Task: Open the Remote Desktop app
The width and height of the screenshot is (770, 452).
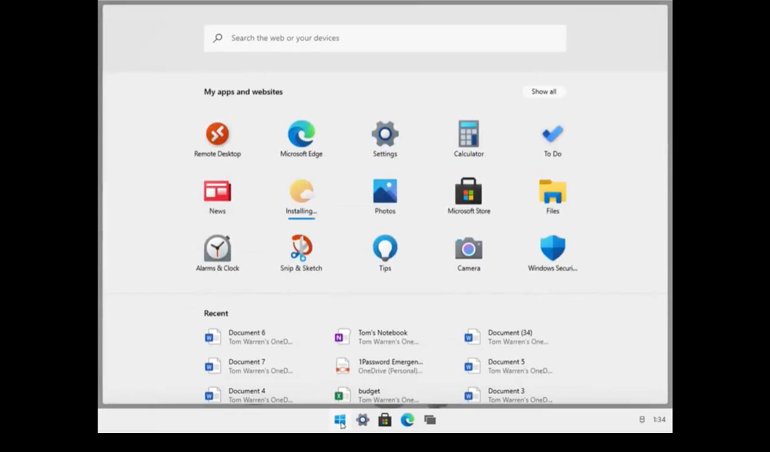Action: tap(217, 134)
